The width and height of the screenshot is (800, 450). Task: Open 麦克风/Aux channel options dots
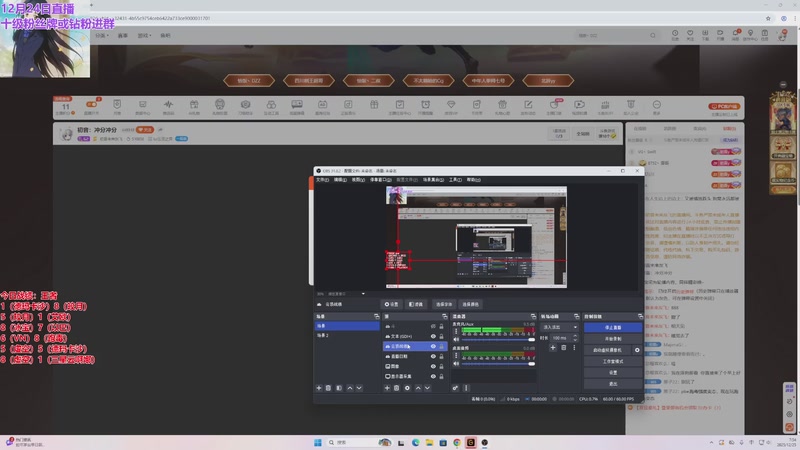click(456, 332)
